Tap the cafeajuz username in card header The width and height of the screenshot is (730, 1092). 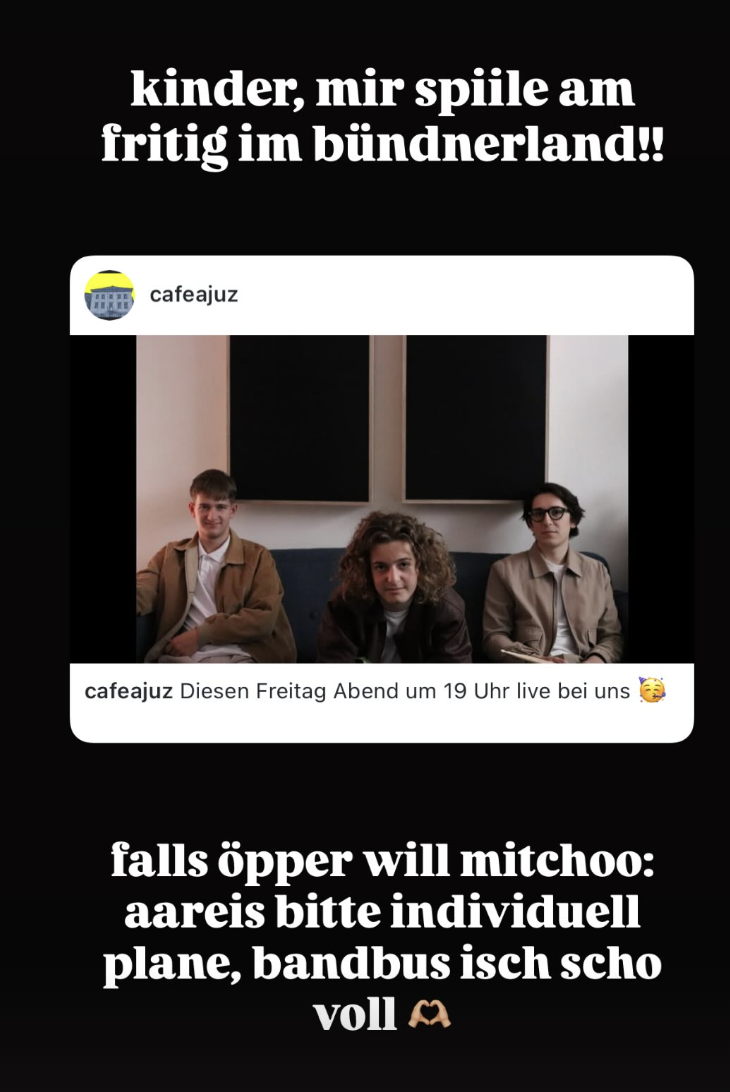tap(194, 295)
